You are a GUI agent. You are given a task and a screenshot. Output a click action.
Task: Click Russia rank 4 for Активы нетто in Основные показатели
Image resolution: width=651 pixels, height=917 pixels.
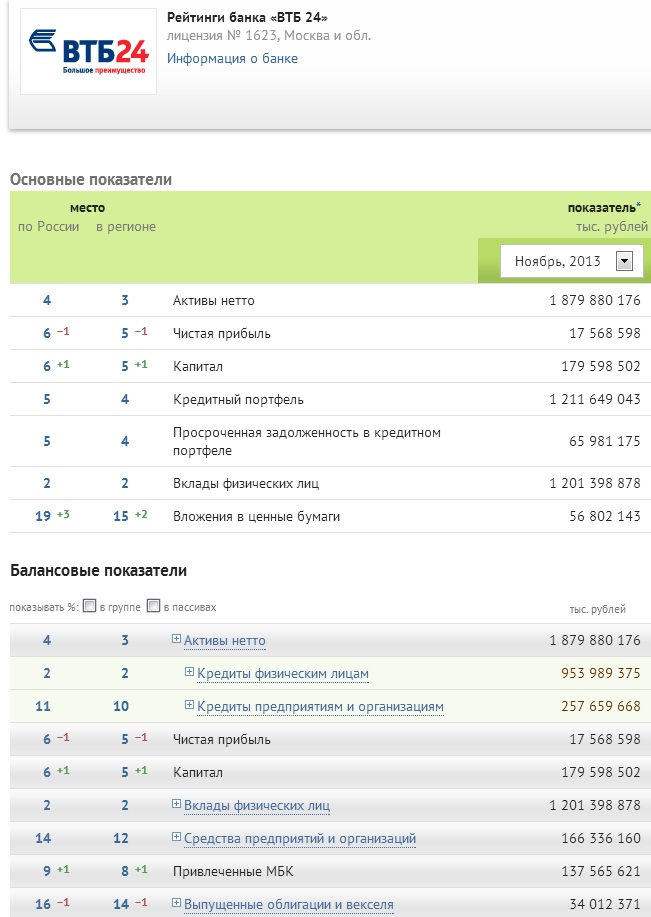coord(47,300)
